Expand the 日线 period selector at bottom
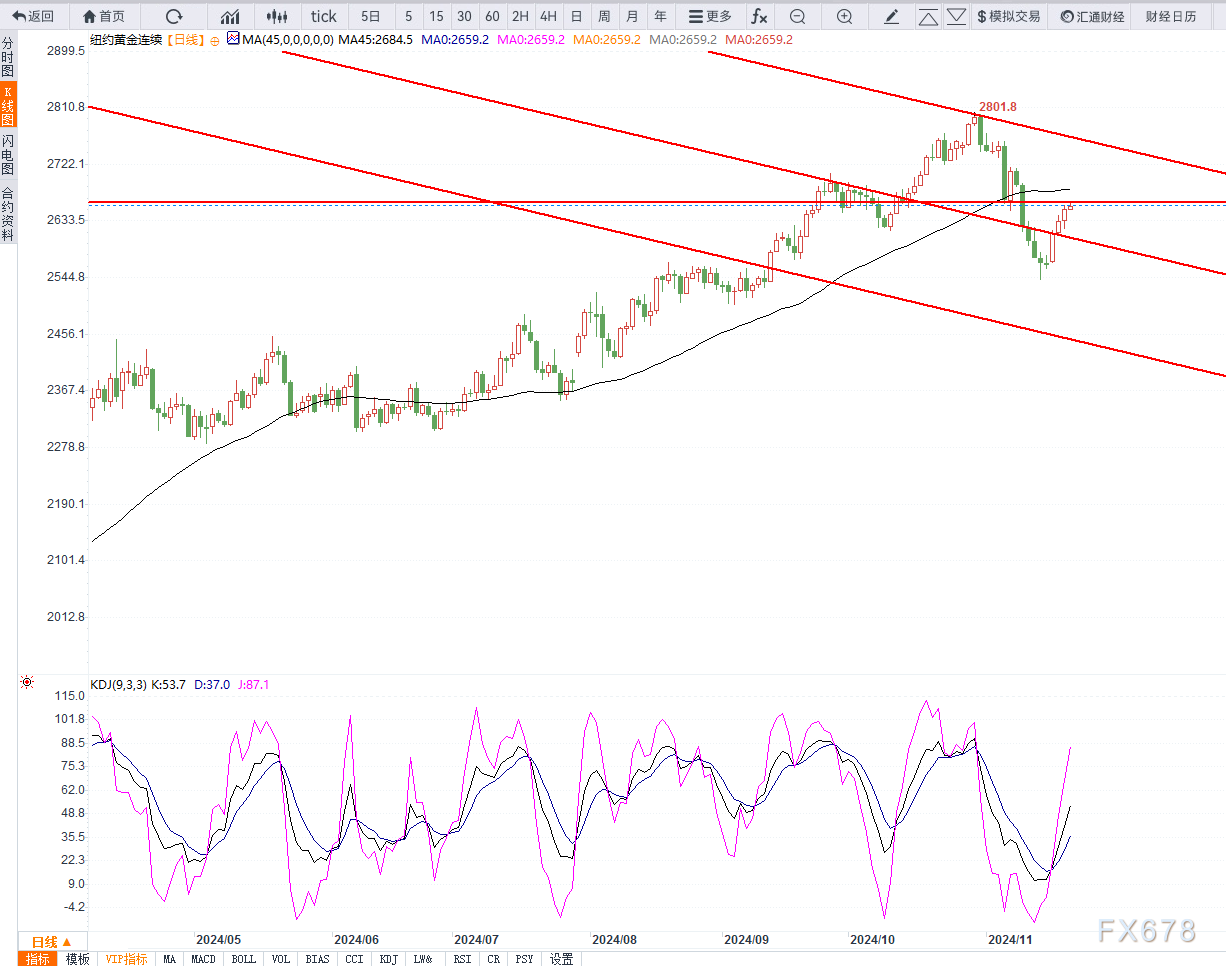The height and width of the screenshot is (966, 1226). [52, 941]
